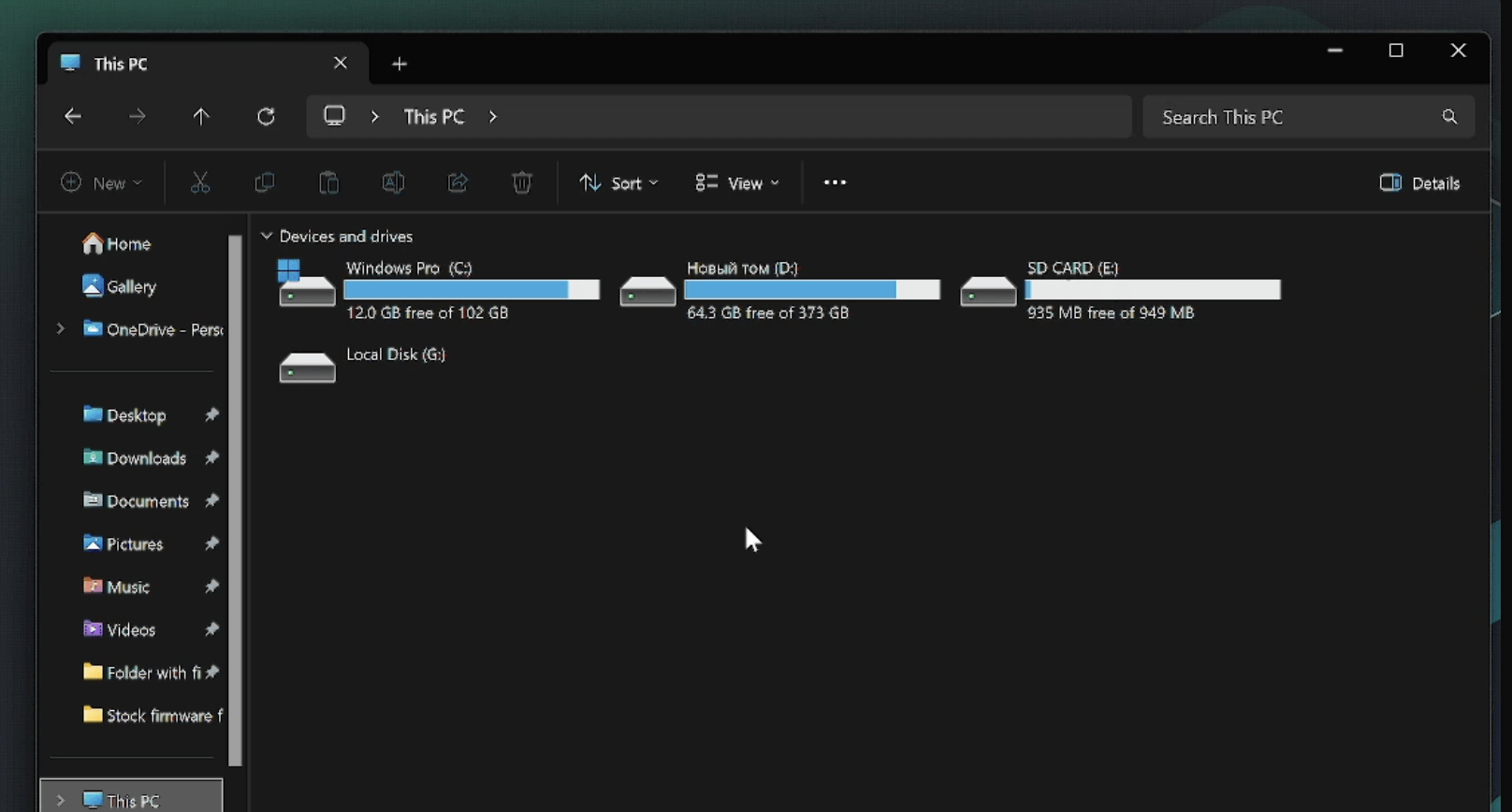Click the Delete trash icon

(522, 182)
